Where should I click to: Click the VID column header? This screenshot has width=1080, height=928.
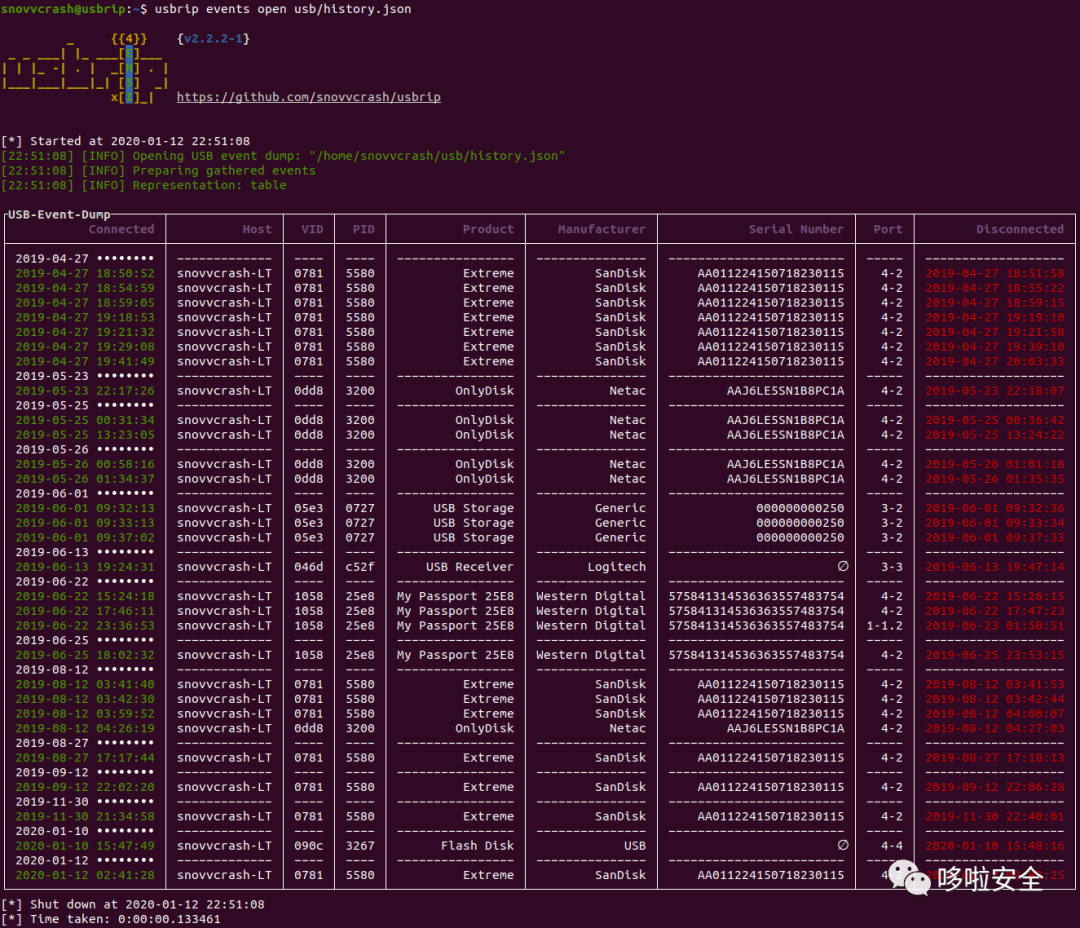coord(312,229)
